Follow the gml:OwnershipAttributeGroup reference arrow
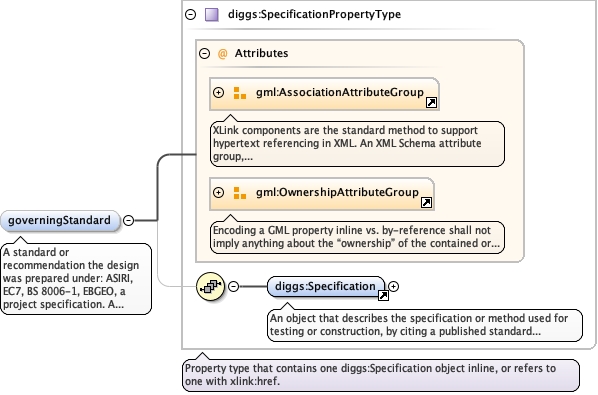The image size is (598, 395). tap(426, 202)
